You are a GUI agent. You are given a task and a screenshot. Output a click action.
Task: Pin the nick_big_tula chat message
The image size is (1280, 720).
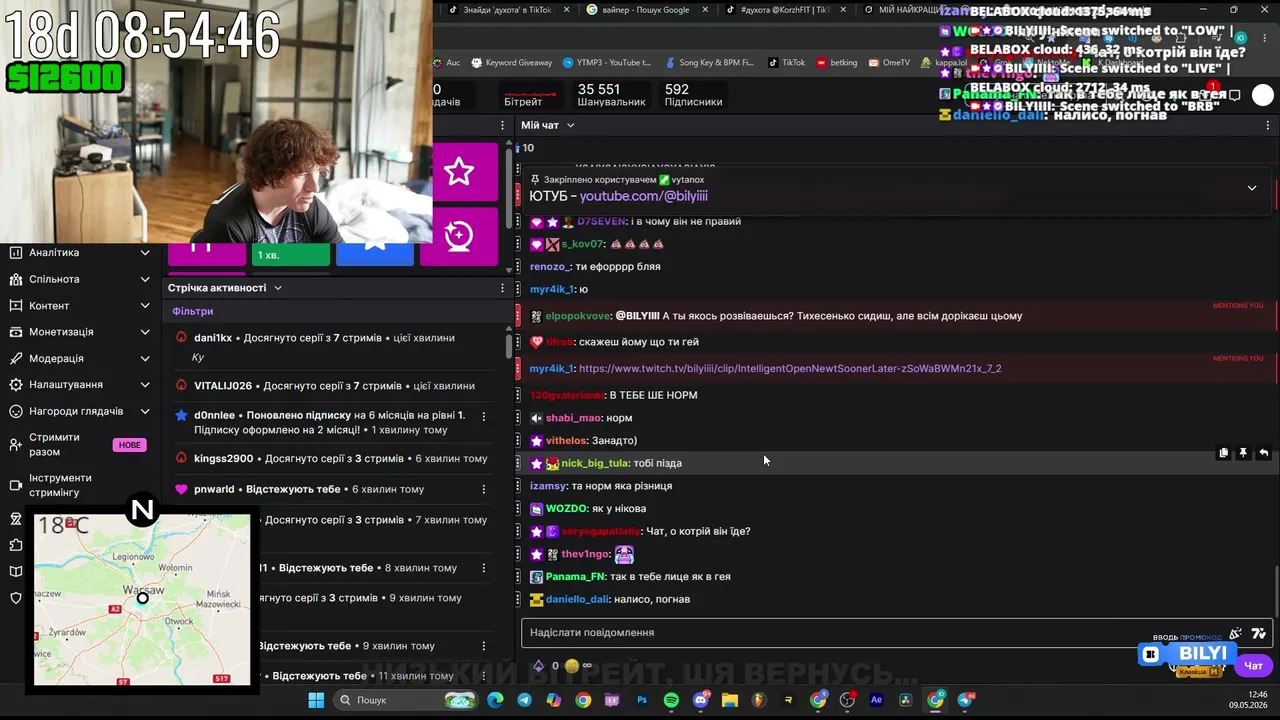[1243, 453]
